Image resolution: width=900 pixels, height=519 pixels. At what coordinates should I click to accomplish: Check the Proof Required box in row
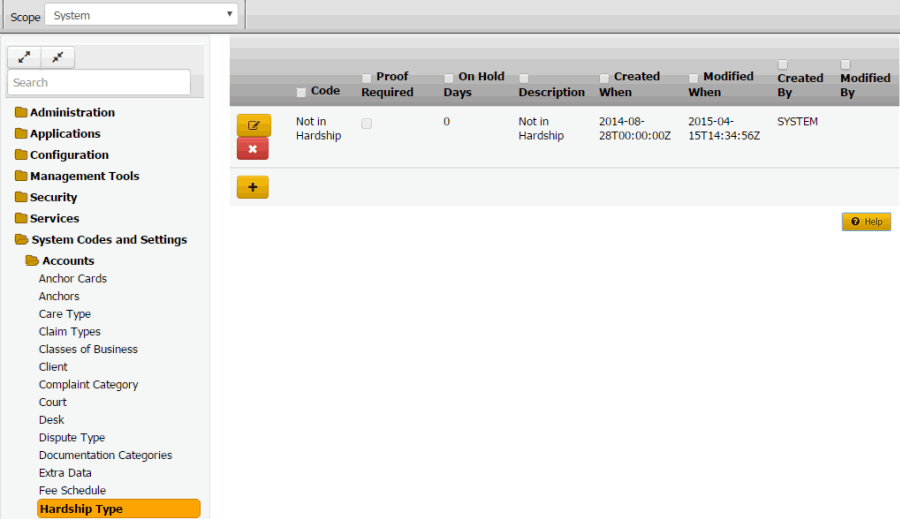point(367,123)
